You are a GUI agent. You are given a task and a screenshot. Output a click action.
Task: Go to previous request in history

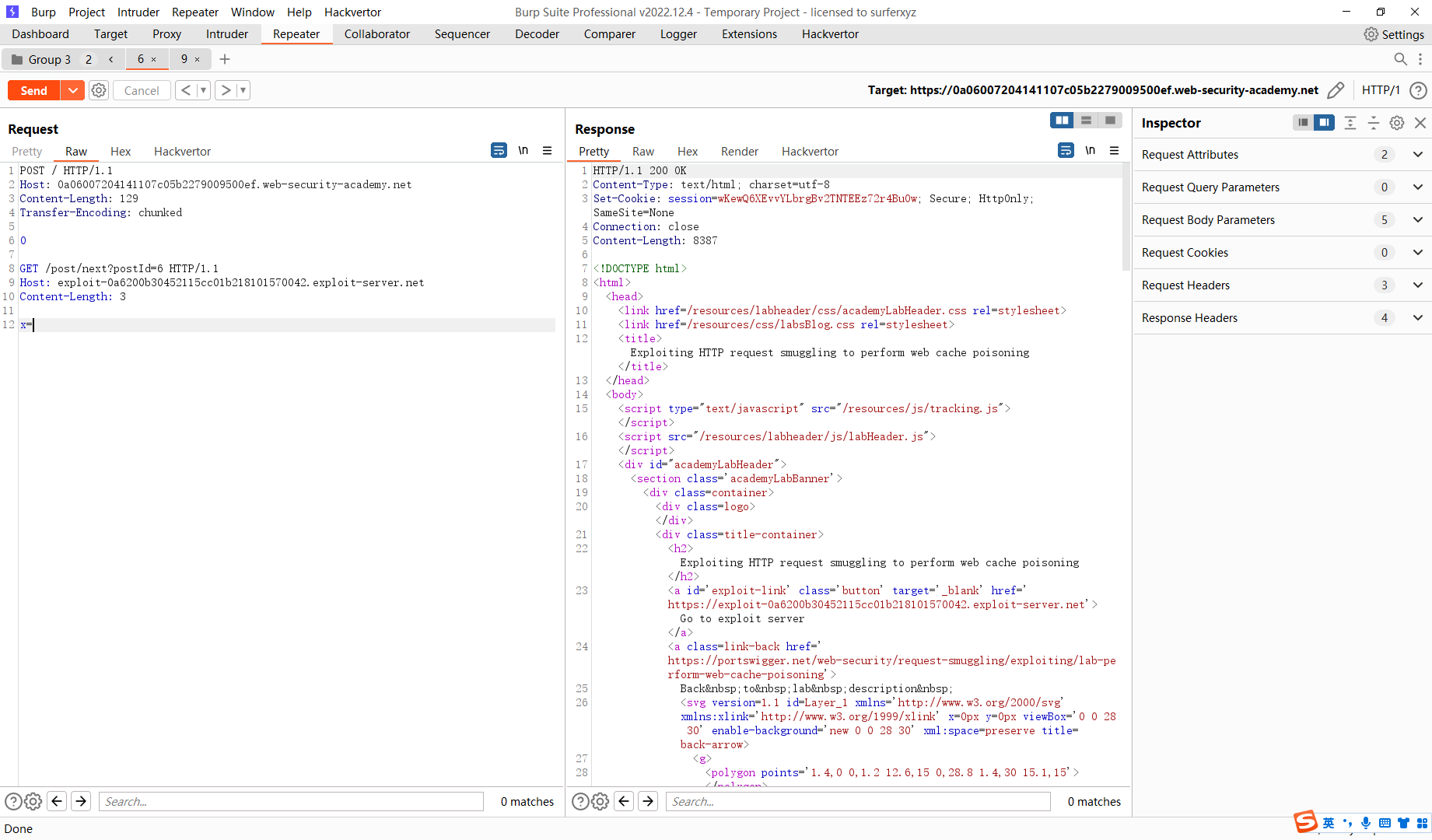coord(186,90)
